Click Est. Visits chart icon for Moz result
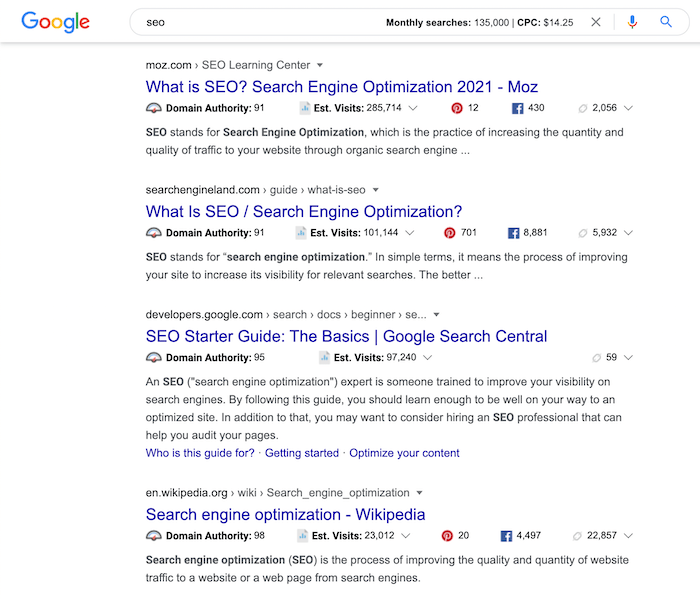This screenshot has height=599, width=700. pyautogui.click(x=305, y=108)
